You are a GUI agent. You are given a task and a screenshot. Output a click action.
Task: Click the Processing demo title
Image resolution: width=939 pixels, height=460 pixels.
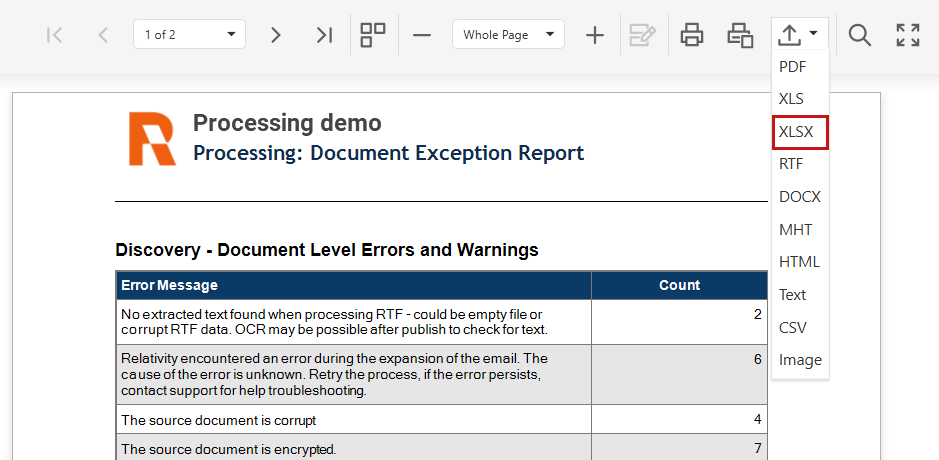click(287, 123)
